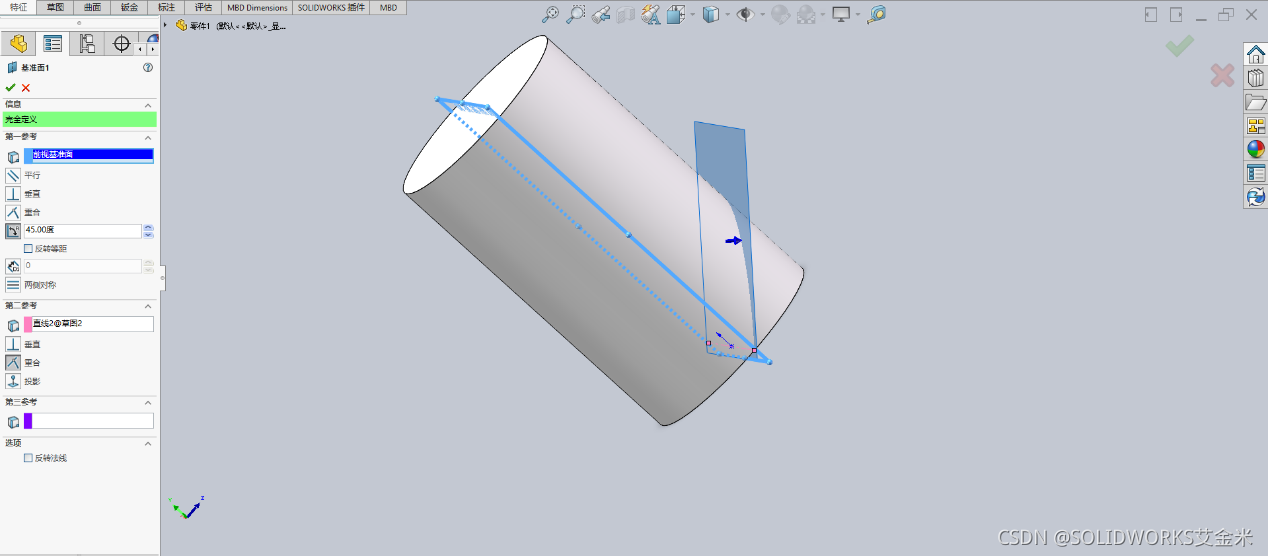Select the 平行 (parallel) constraint in first reference

(x=13, y=175)
